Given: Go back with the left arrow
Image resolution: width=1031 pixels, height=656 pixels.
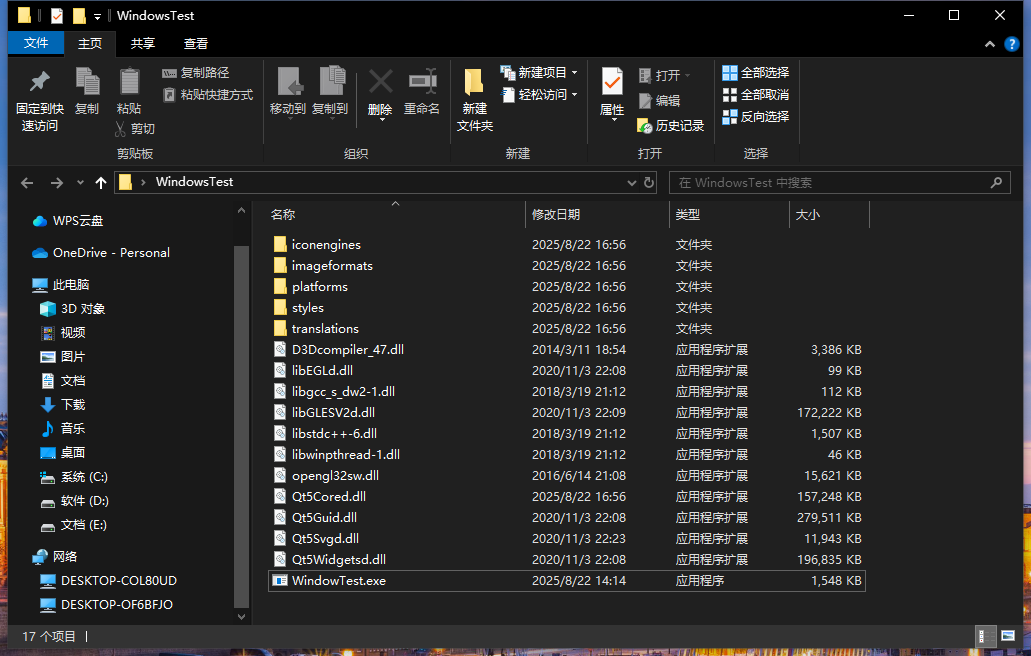Looking at the screenshot, I should tap(27, 183).
